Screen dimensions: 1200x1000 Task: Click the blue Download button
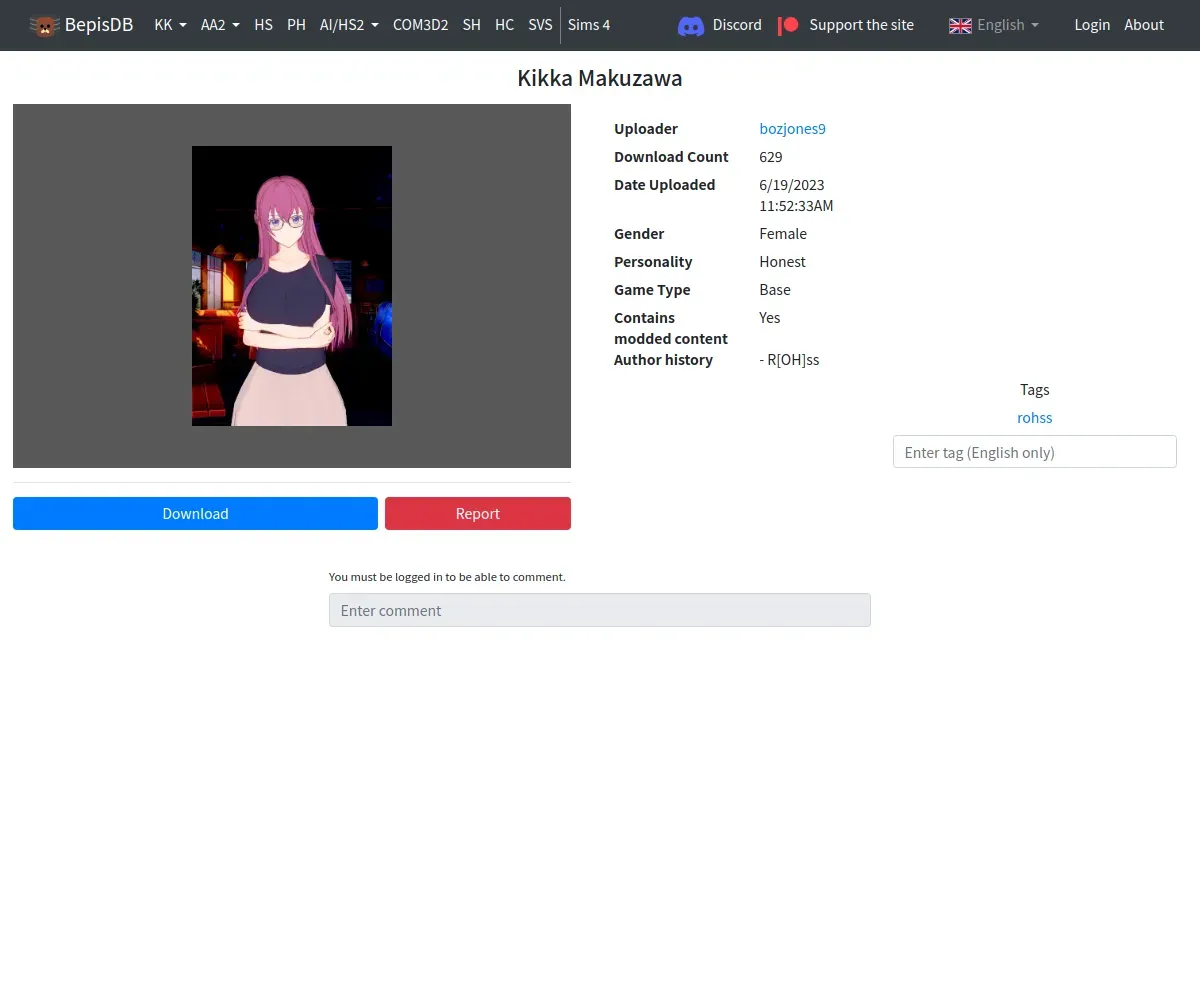tap(195, 513)
